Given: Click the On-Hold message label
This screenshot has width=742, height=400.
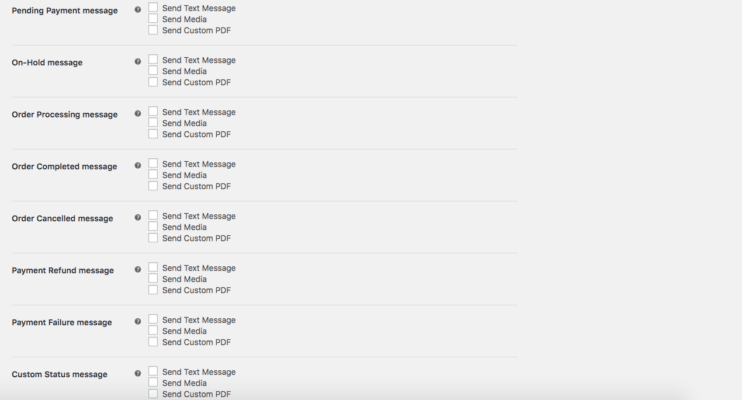Looking at the screenshot, I should pos(47,62).
